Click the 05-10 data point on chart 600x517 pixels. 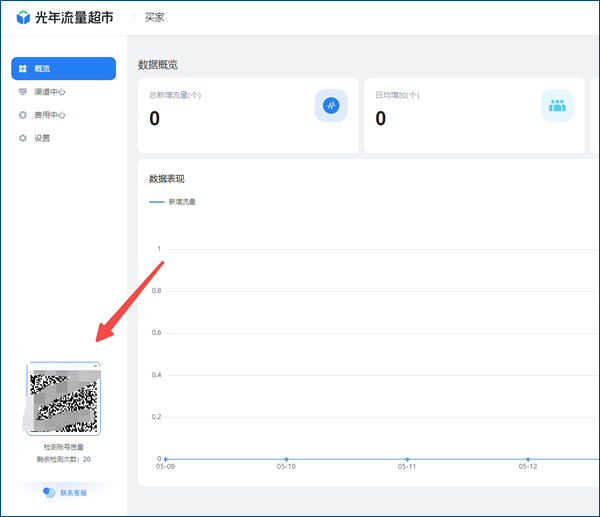[x=286, y=459]
